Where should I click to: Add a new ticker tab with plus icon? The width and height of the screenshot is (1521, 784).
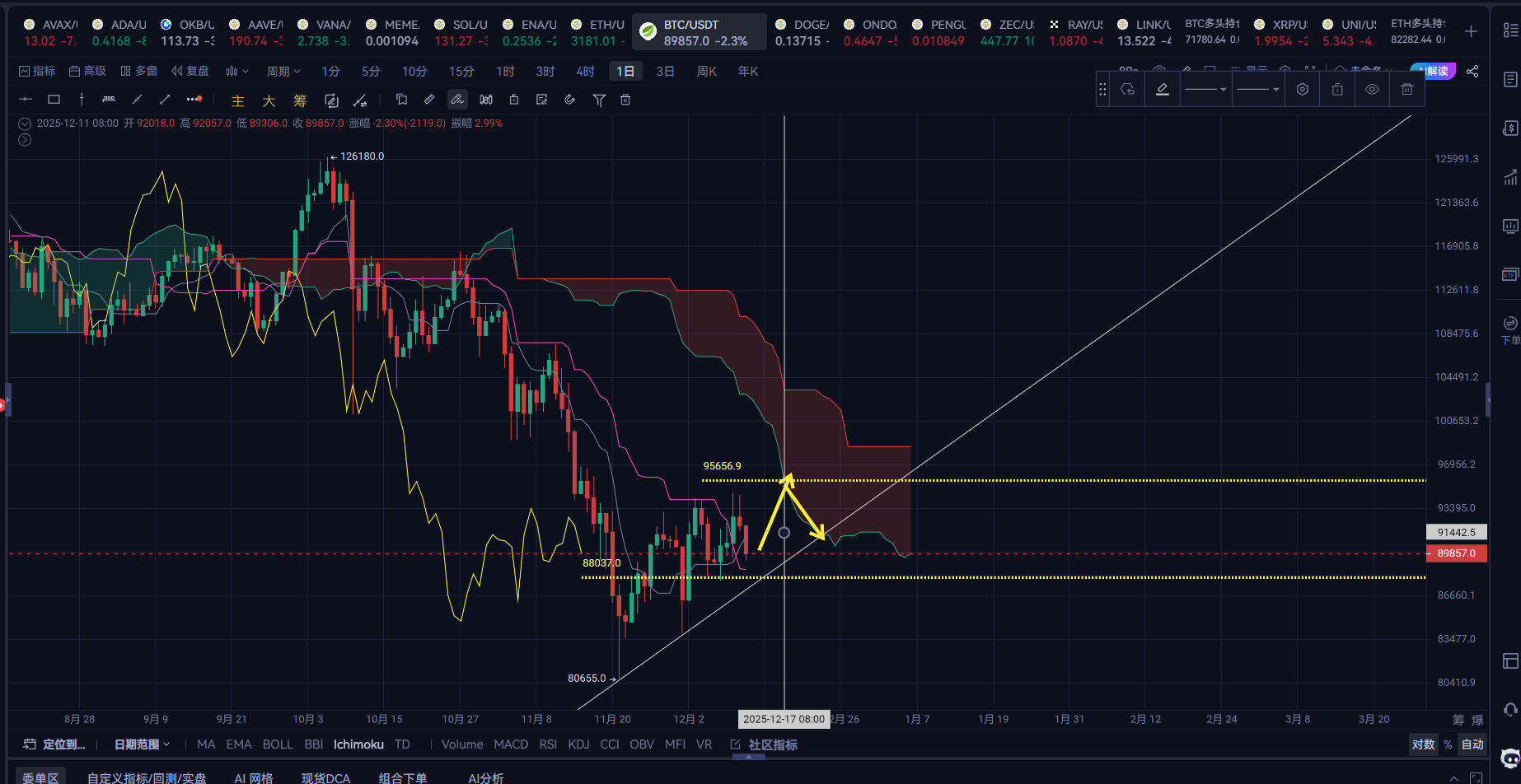1471,31
